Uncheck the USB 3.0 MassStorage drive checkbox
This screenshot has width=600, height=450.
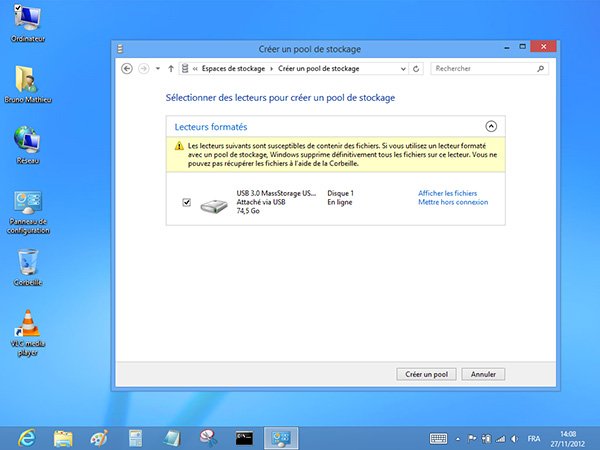[x=186, y=202]
